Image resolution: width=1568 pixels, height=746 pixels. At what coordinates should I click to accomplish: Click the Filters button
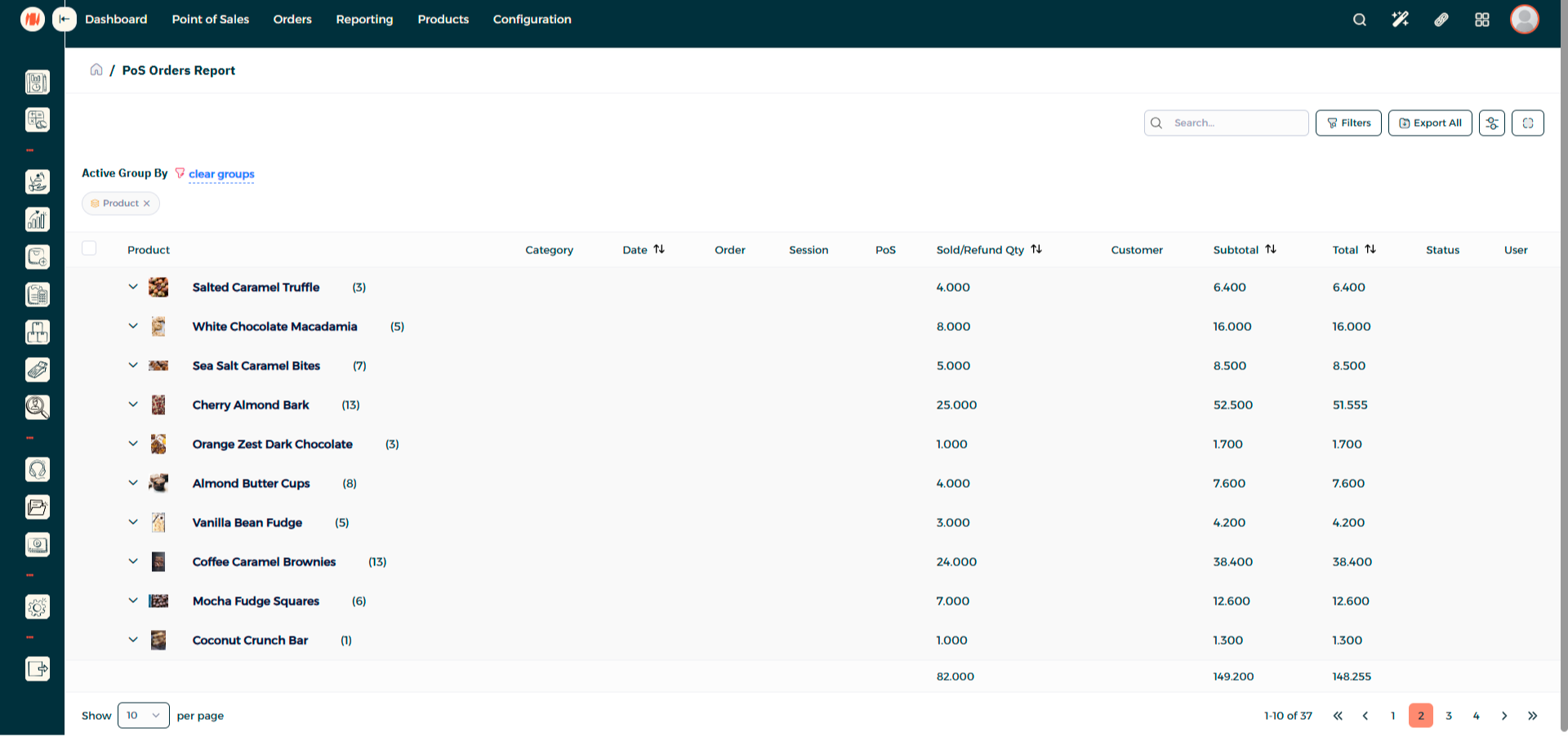click(1348, 123)
